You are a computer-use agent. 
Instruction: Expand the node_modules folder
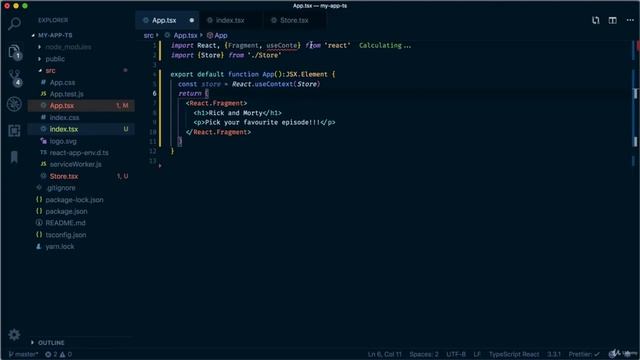pyautogui.click(x=40, y=47)
